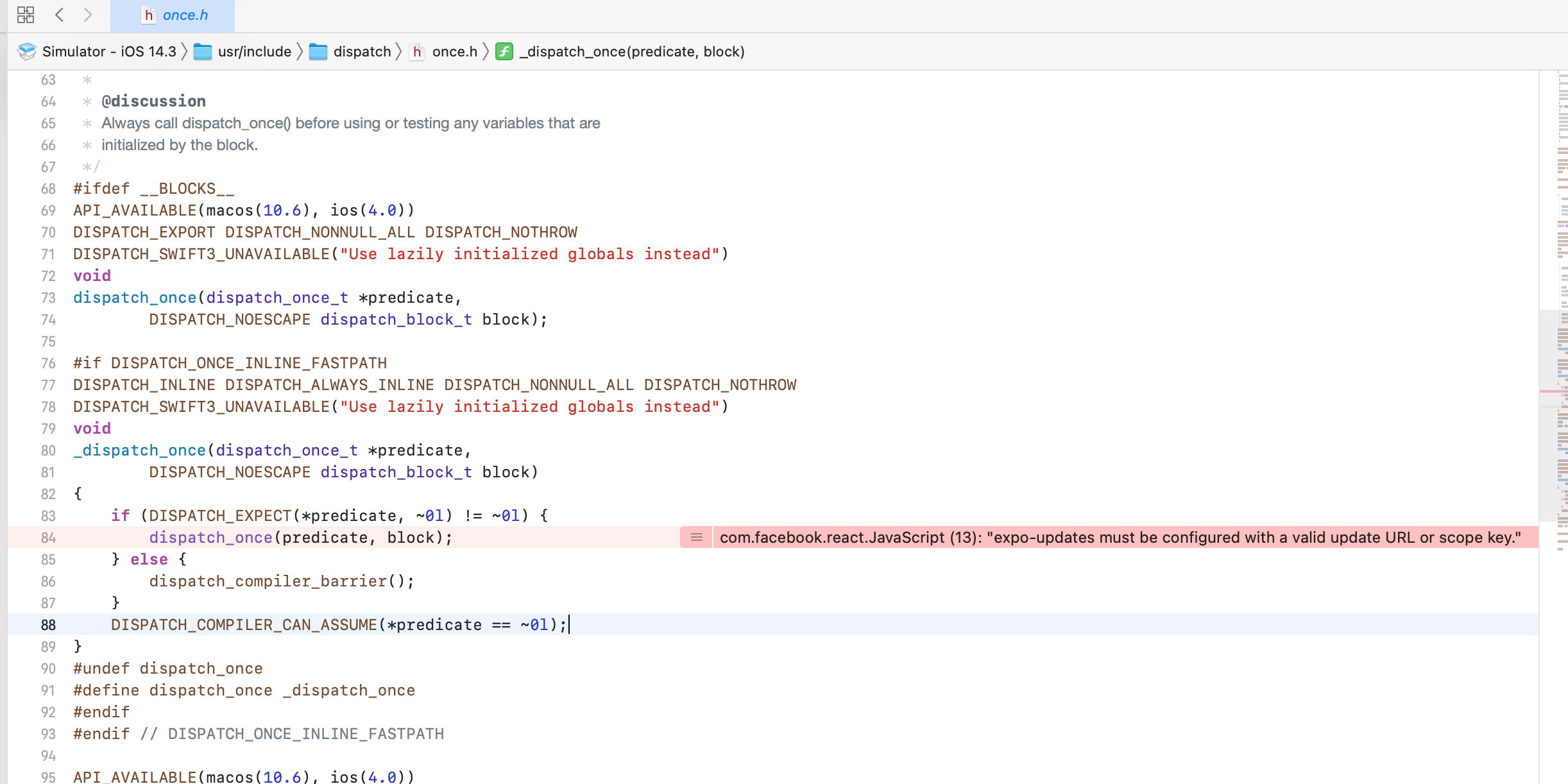1568x784 pixels.
Task: Select the _dispatch_once function symbol icon in breadcrumb
Action: [x=504, y=52]
